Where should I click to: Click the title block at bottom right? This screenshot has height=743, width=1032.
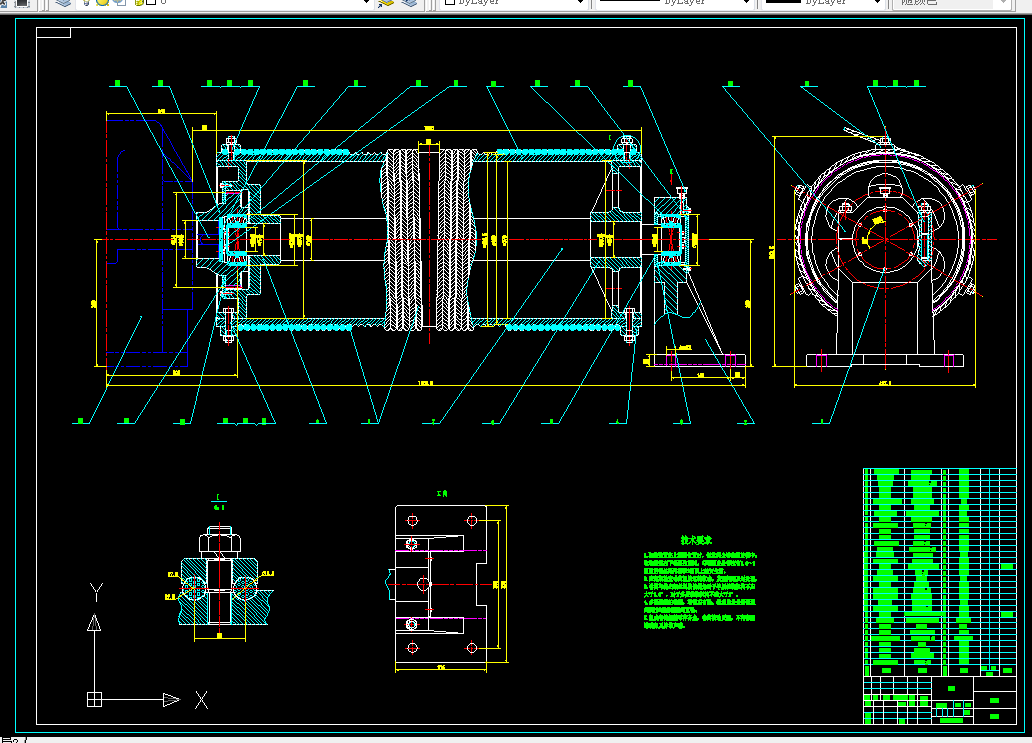pyautogui.click(x=939, y=700)
